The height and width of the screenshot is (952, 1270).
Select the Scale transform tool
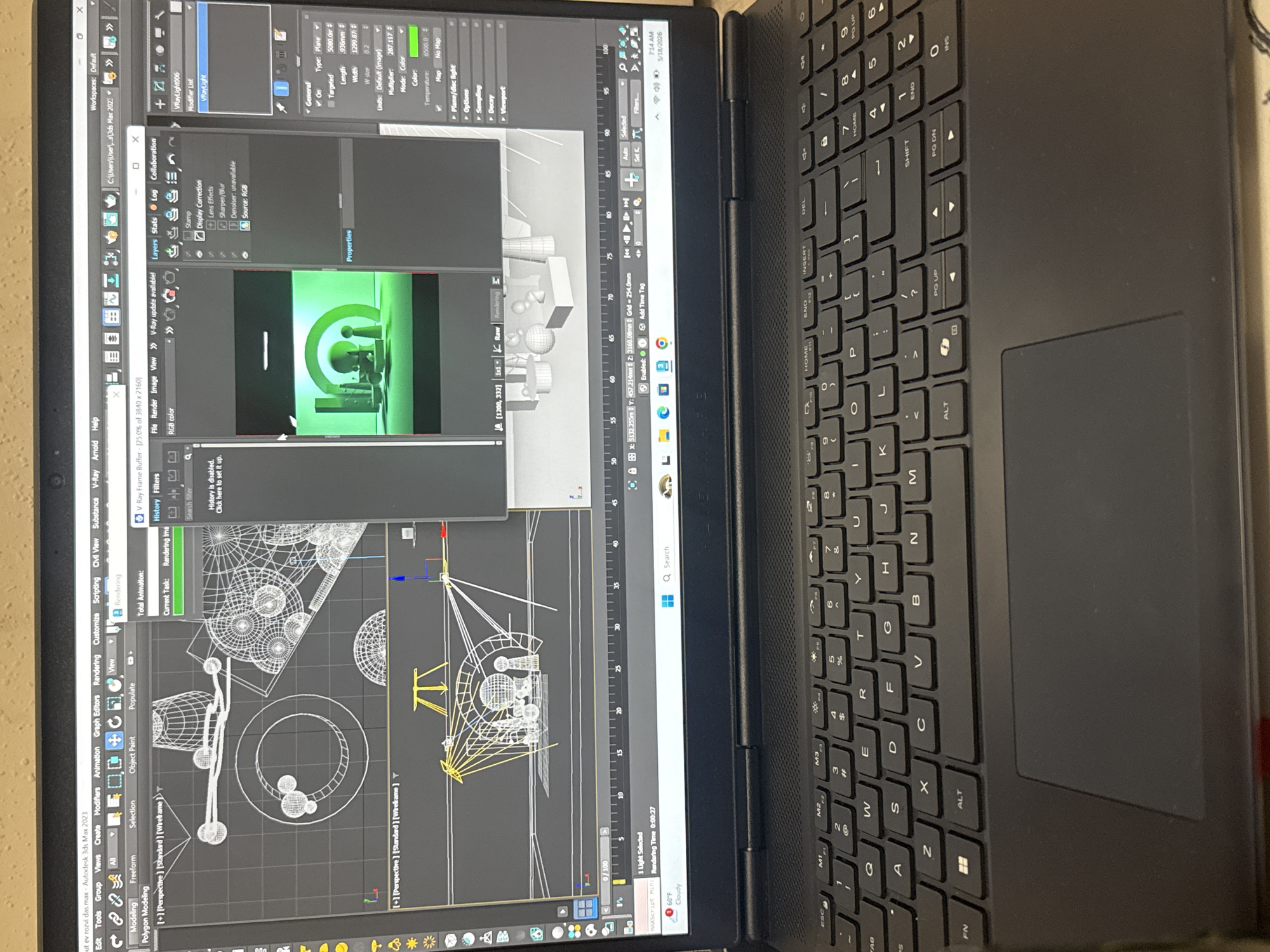[x=114, y=703]
